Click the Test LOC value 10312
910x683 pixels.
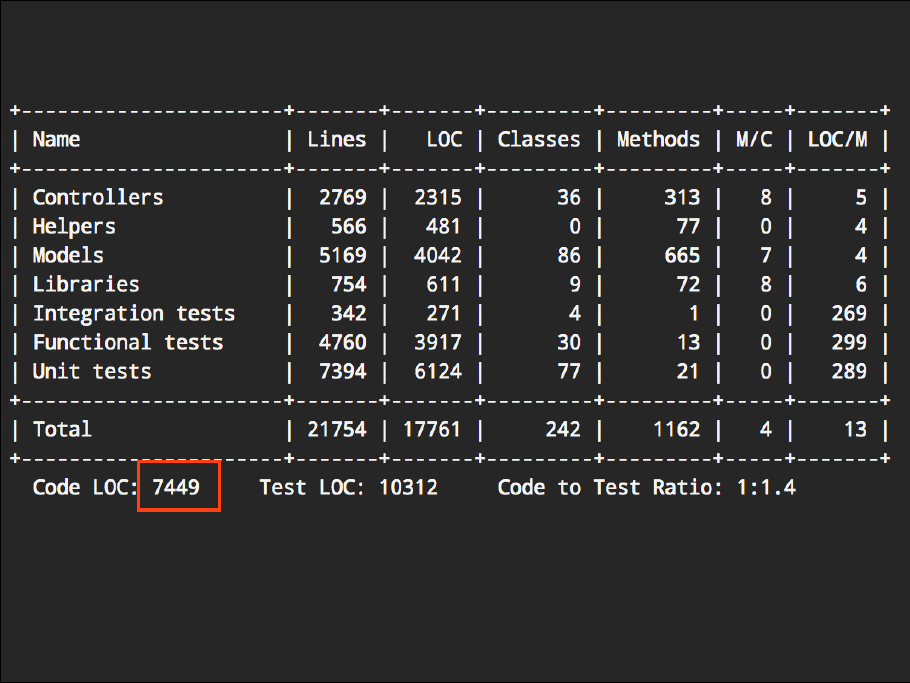point(408,488)
